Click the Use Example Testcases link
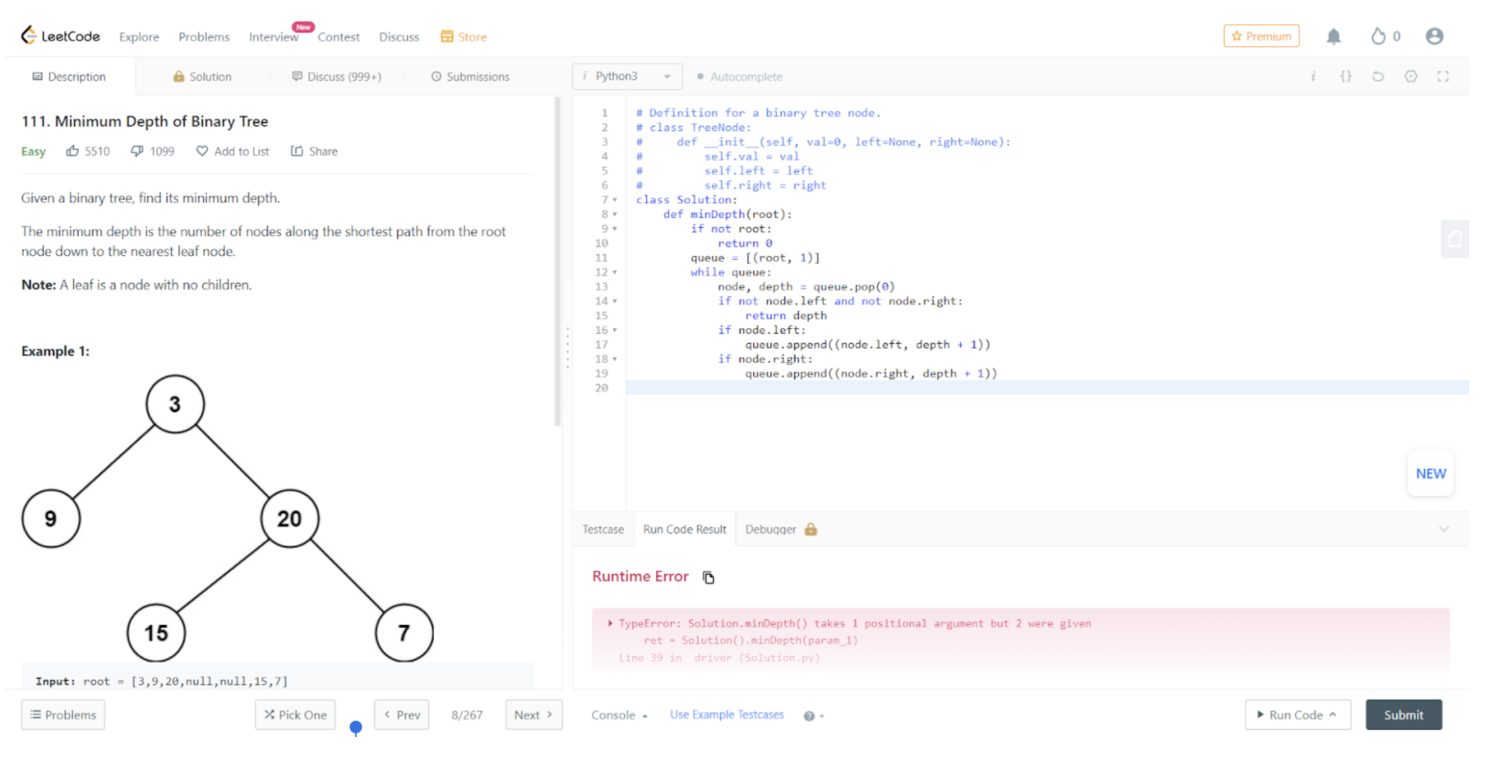This screenshot has width=1510, height=772. pos(727,715)
